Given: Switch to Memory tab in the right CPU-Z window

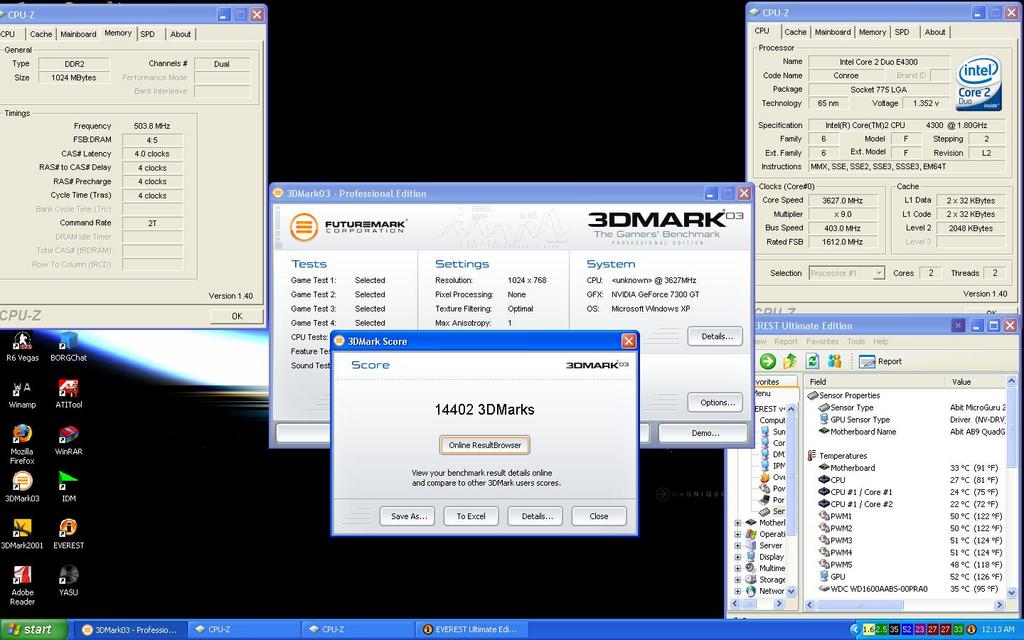Looking at the screenshot, I should coord(872,32).
